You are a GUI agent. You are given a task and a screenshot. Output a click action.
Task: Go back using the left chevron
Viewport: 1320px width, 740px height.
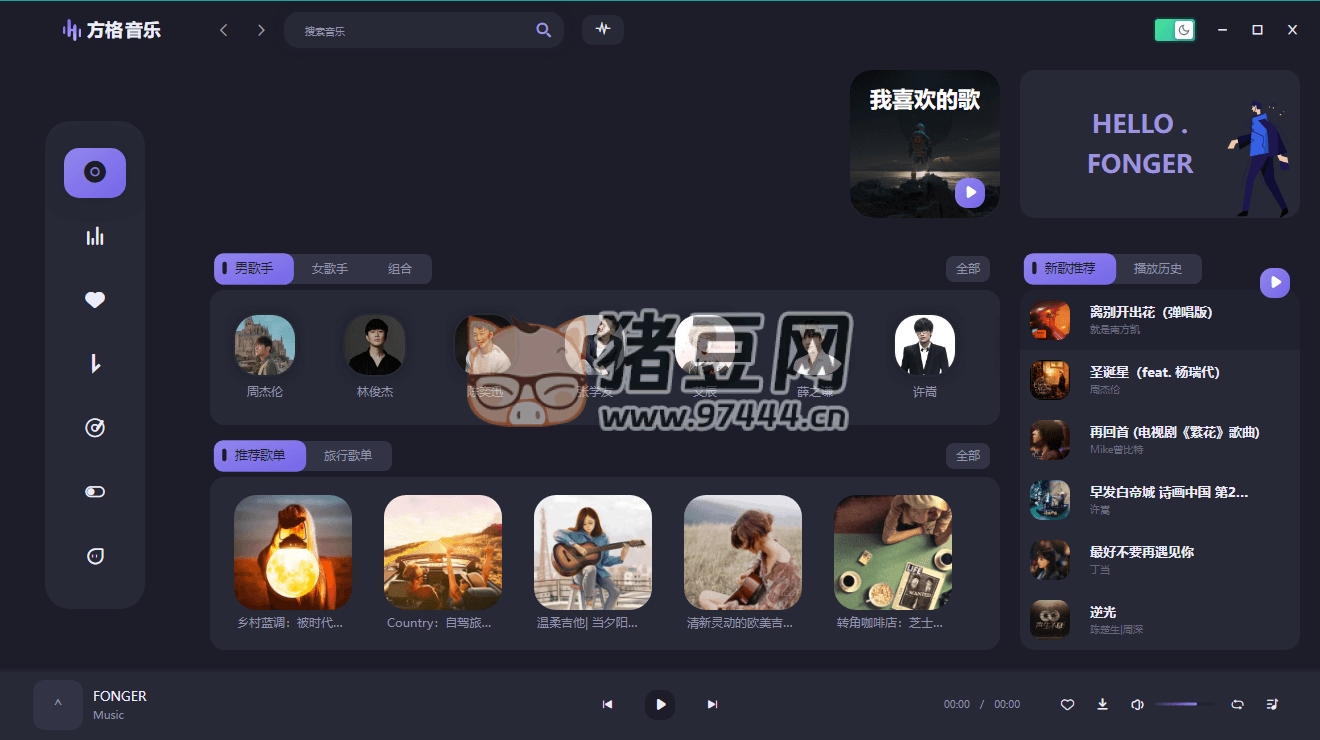pyautogui.click(x=224, y=30)
